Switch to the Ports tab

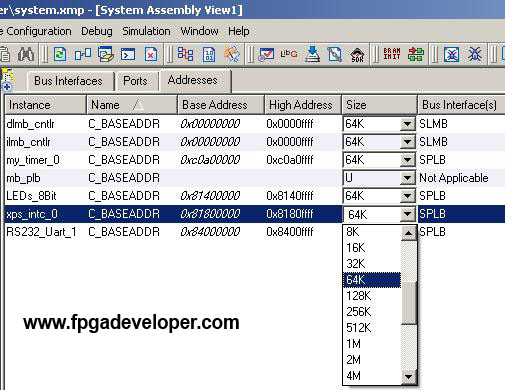point(135,81)
